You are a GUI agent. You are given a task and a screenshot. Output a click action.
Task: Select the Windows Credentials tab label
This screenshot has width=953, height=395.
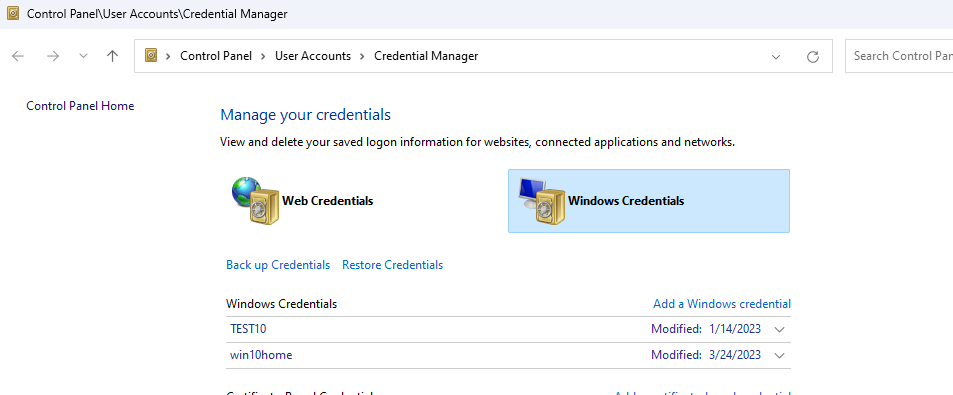(x=626, y=201)
